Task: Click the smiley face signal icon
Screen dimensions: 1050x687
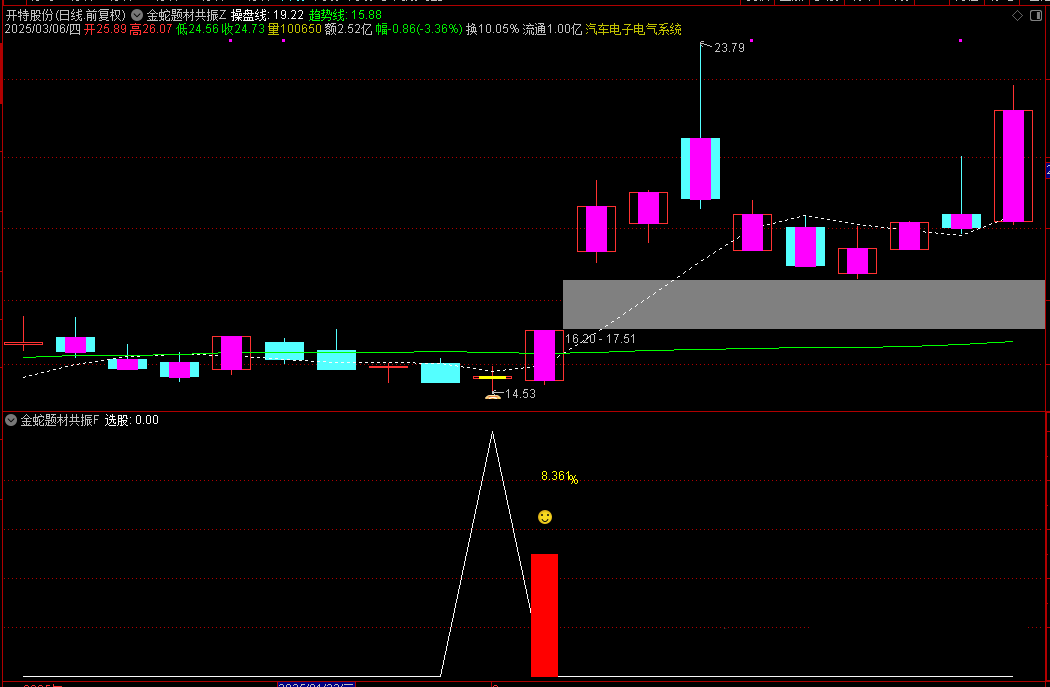Action: coord(545,517)
